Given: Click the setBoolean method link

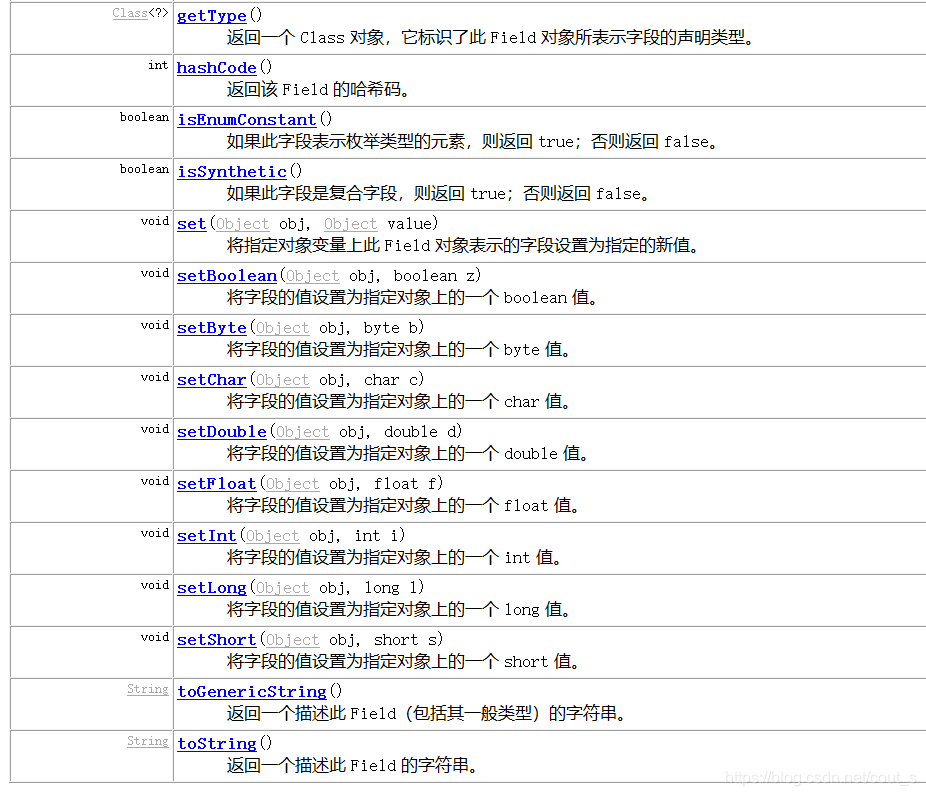Looking at the screenshot, I should tap(226, 275).
